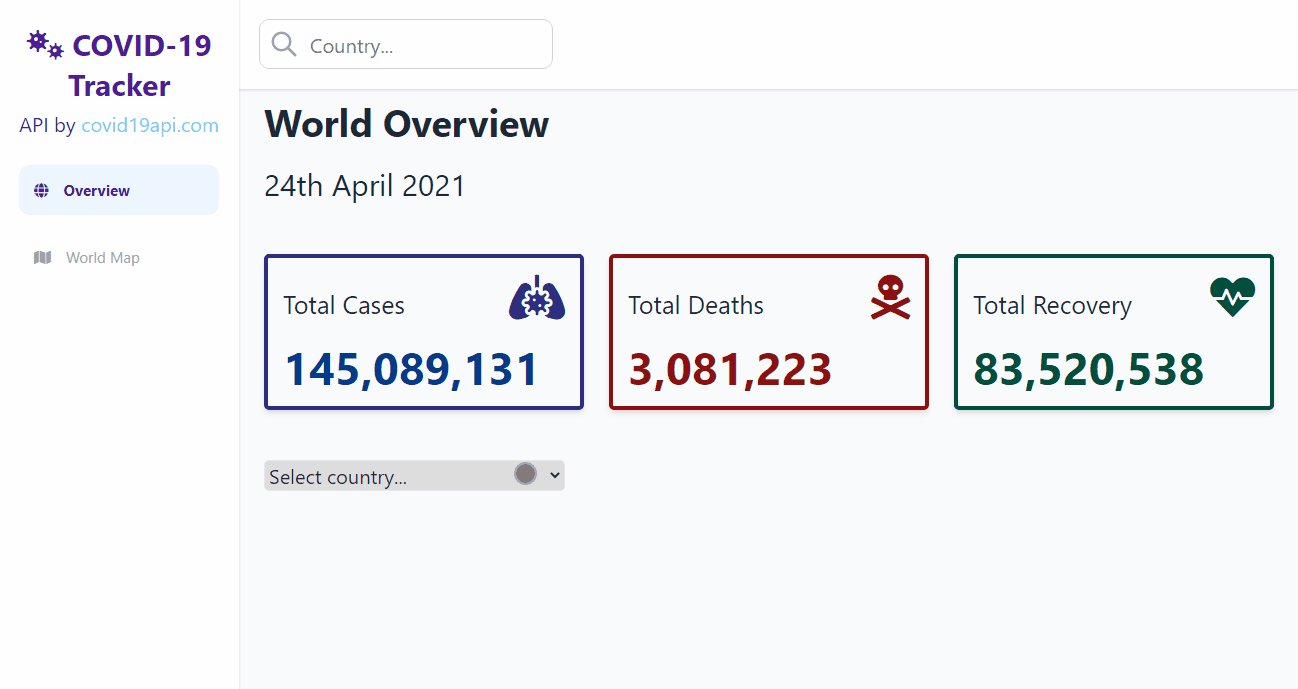Click the Total Recovery label

pos(1052,306)
